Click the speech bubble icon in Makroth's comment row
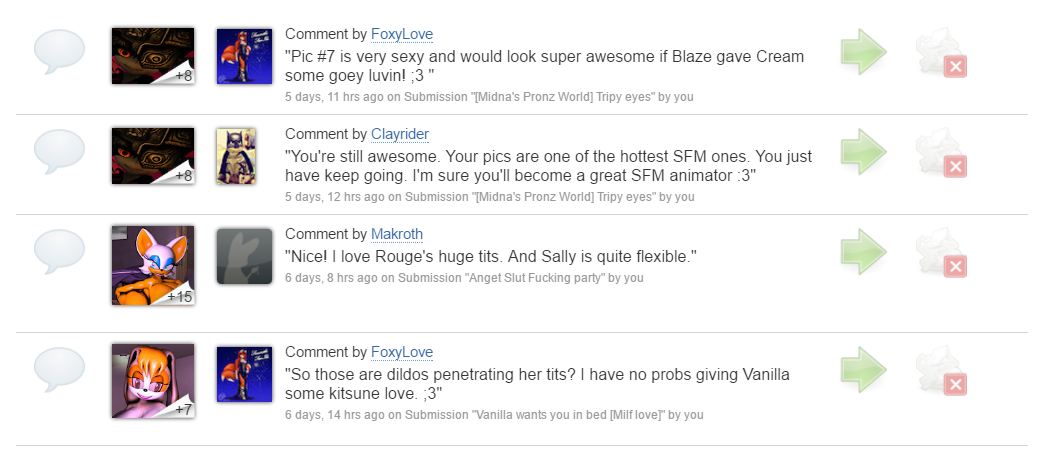The width and height of the screenshot is (1045, 455). (60, 252)
